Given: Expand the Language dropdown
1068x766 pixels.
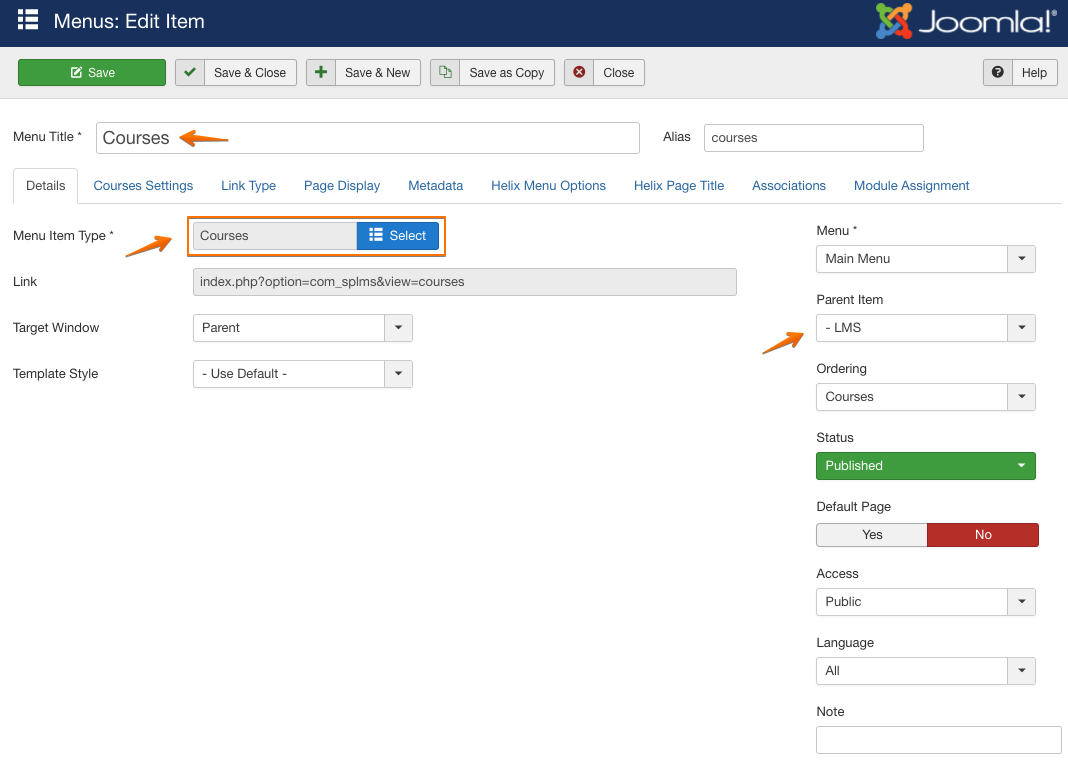Looking at the screenshot, I should [926, 671].
